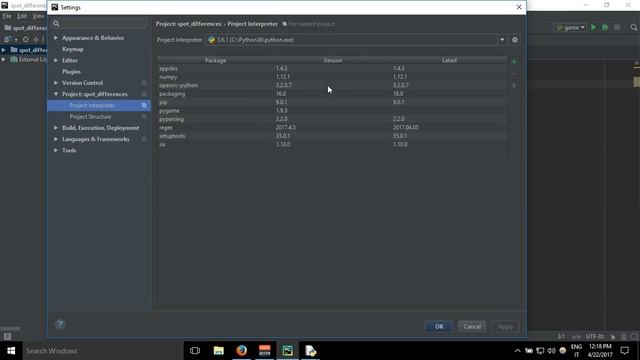The image size is (640, 360).
Task: Open the Edit menu in PyCharm
Action: click(22, 16)
